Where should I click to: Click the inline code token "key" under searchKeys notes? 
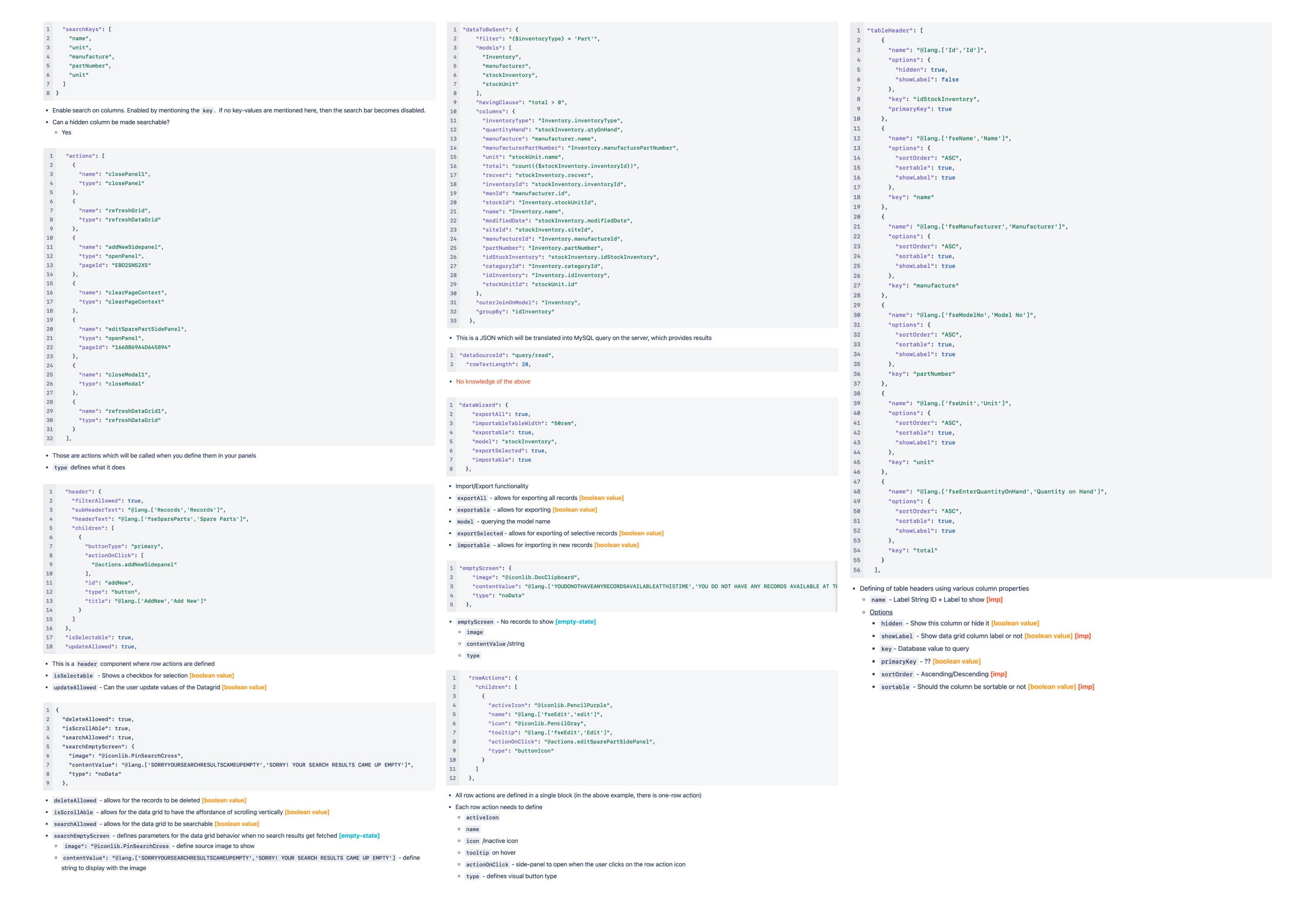(208, 110)
